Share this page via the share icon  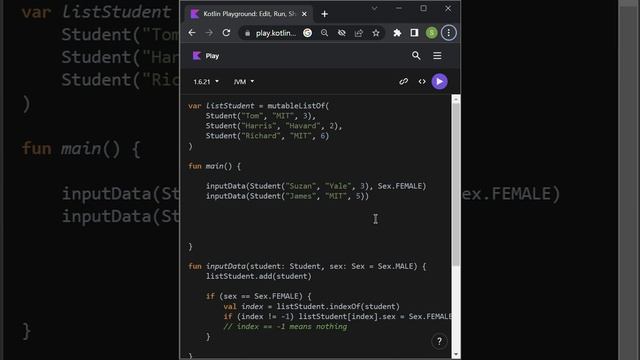[x=359, y=33]
